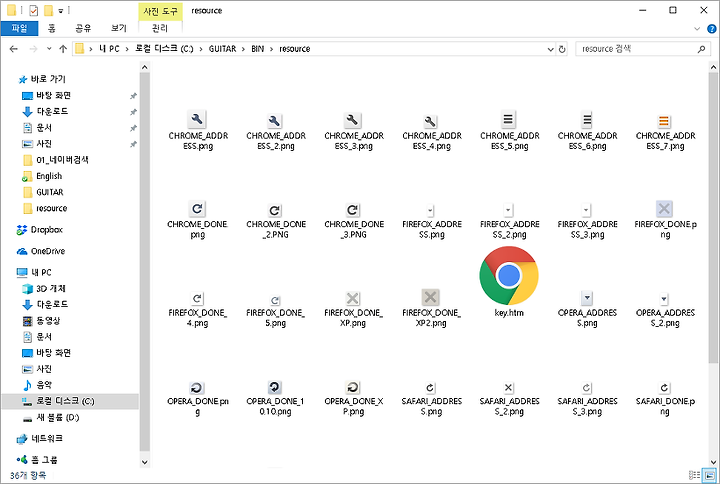
Task: Select OPERA_ADDRESS_2.png file icon
Action: 664,299
